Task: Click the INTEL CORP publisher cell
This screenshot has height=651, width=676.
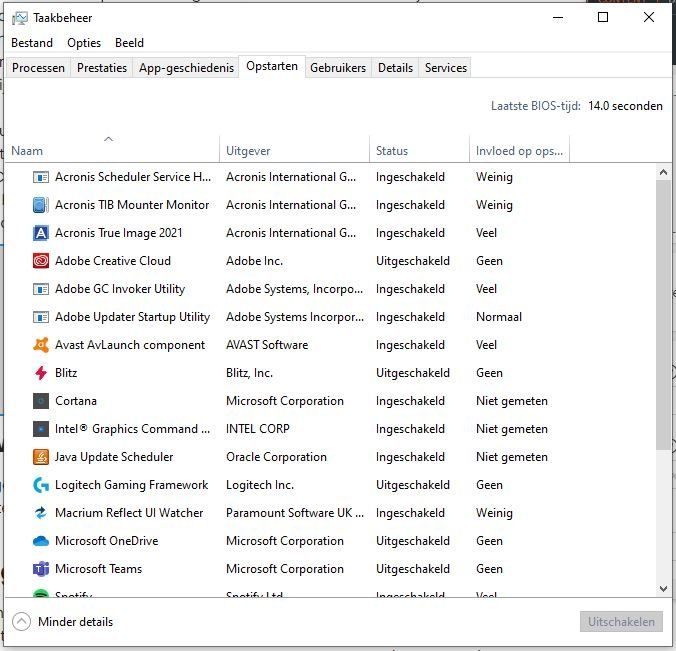Action: pyautogui.click(x=258, y=429)
